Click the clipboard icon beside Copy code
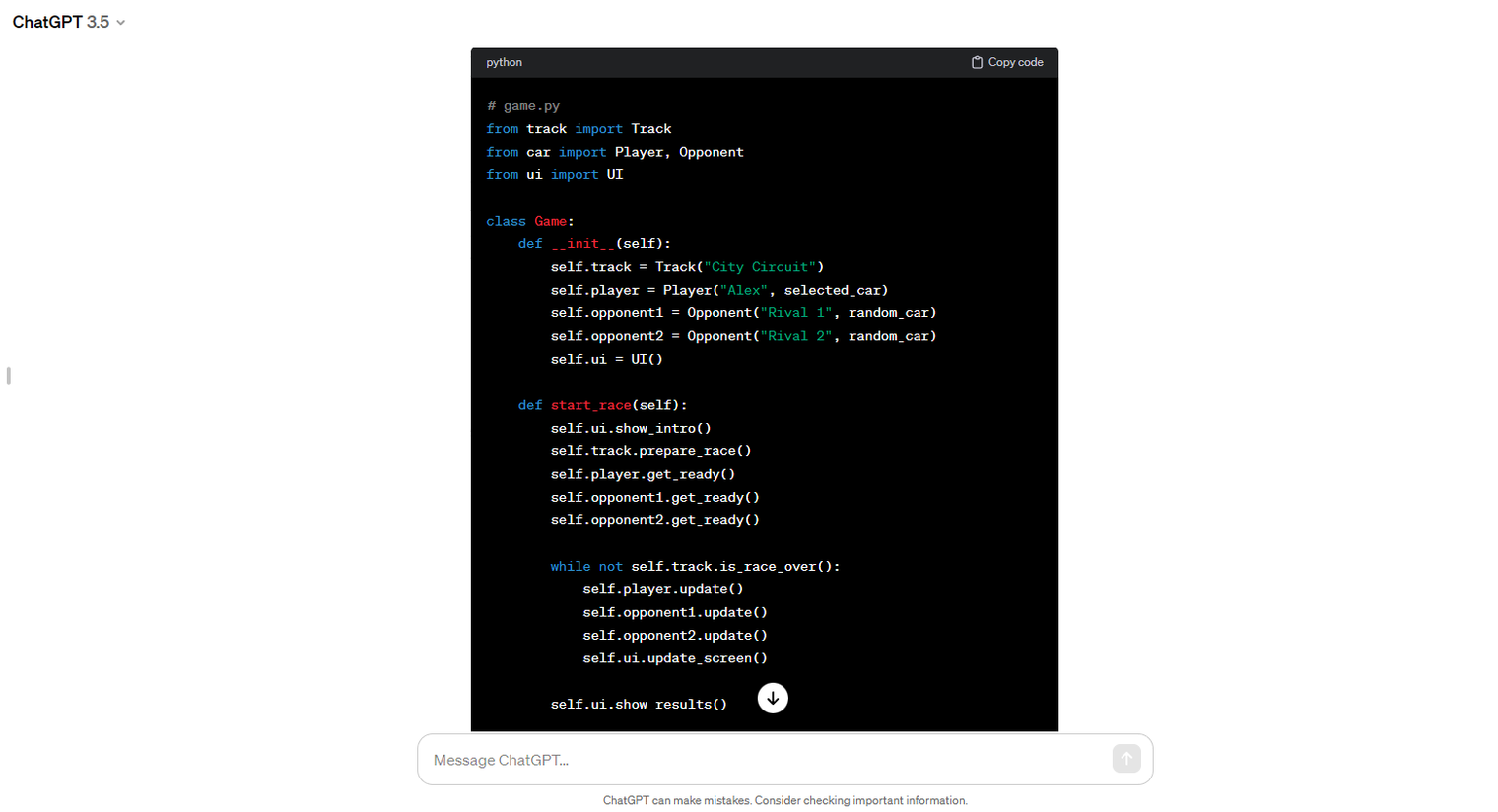 click(977, 62)
